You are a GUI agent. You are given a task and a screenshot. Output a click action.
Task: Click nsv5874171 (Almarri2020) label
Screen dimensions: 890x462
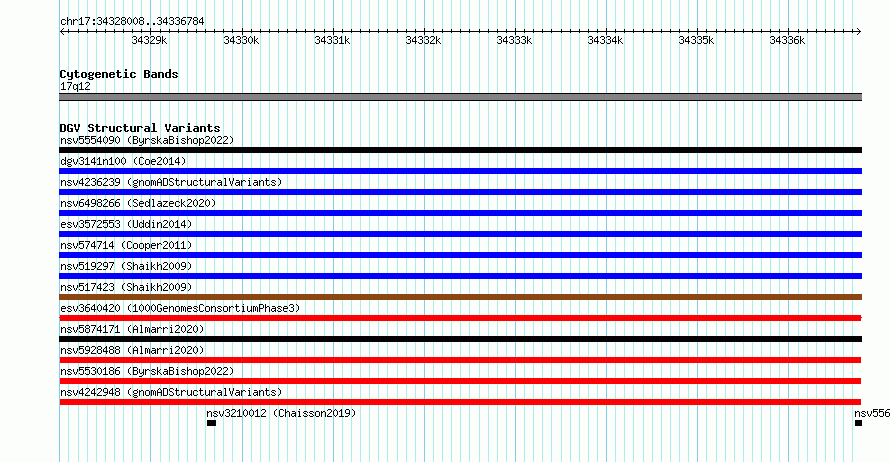point(132,329)
